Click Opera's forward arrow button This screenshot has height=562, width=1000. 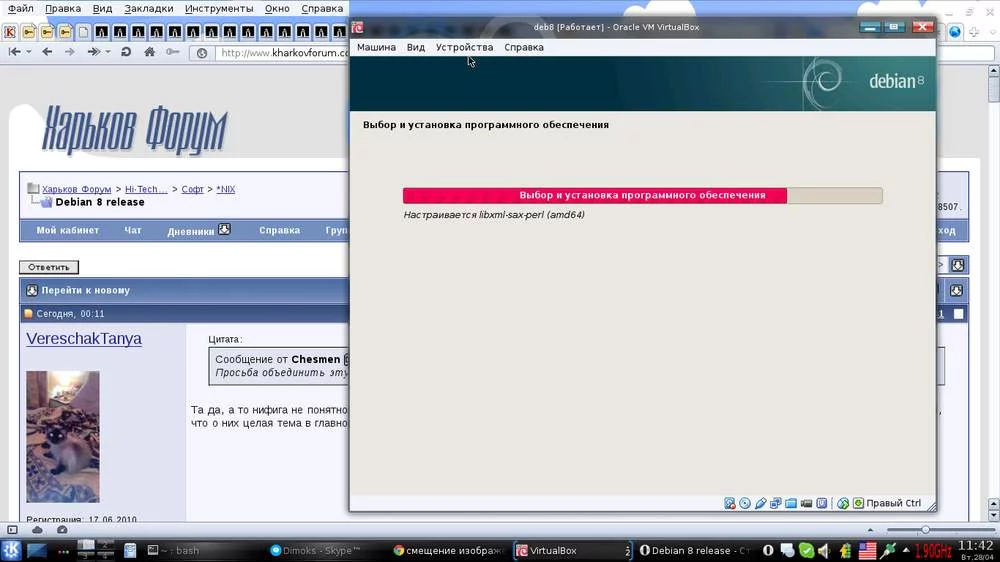(70, 52)
